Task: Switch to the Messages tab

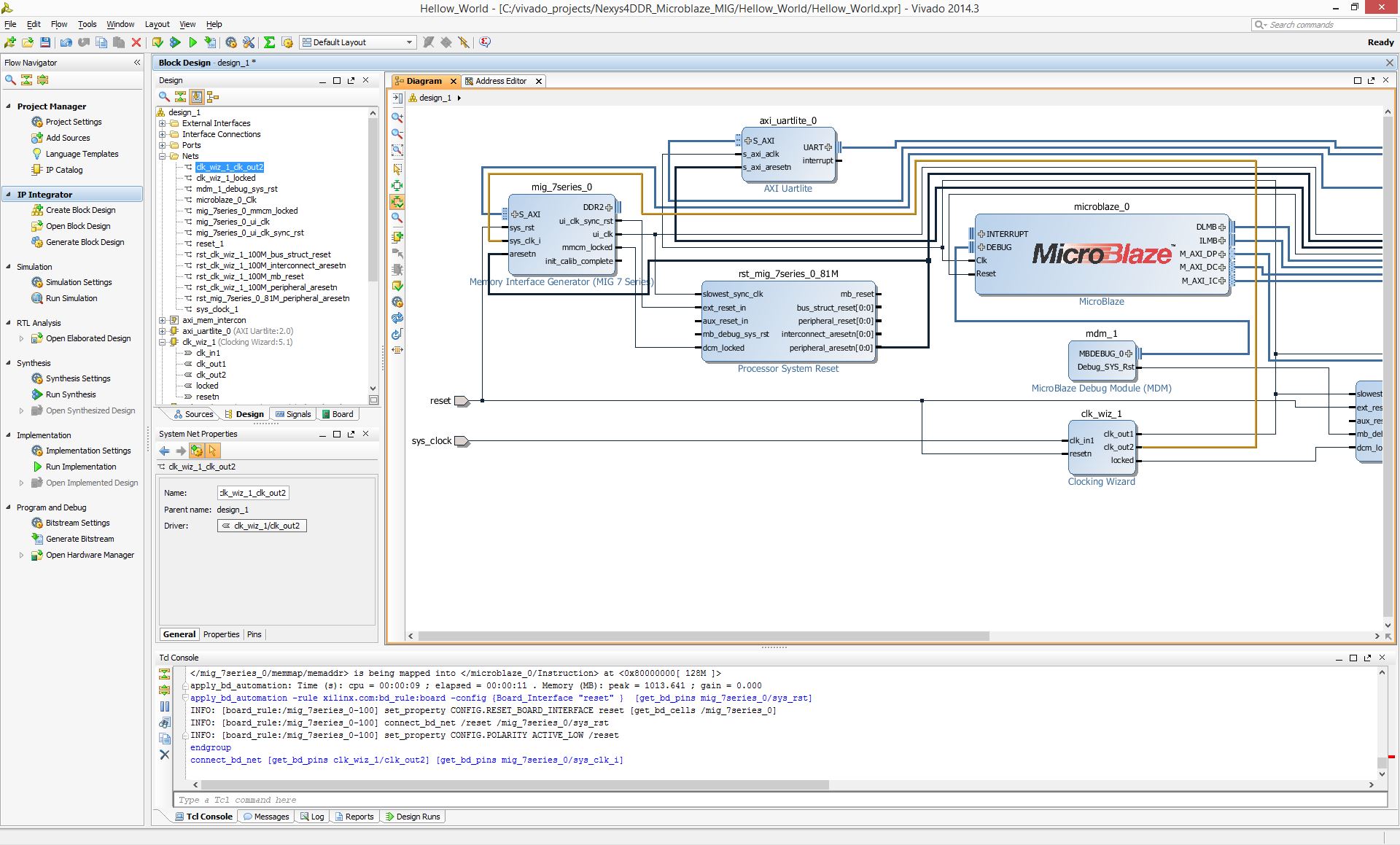Action: point(266,817)
